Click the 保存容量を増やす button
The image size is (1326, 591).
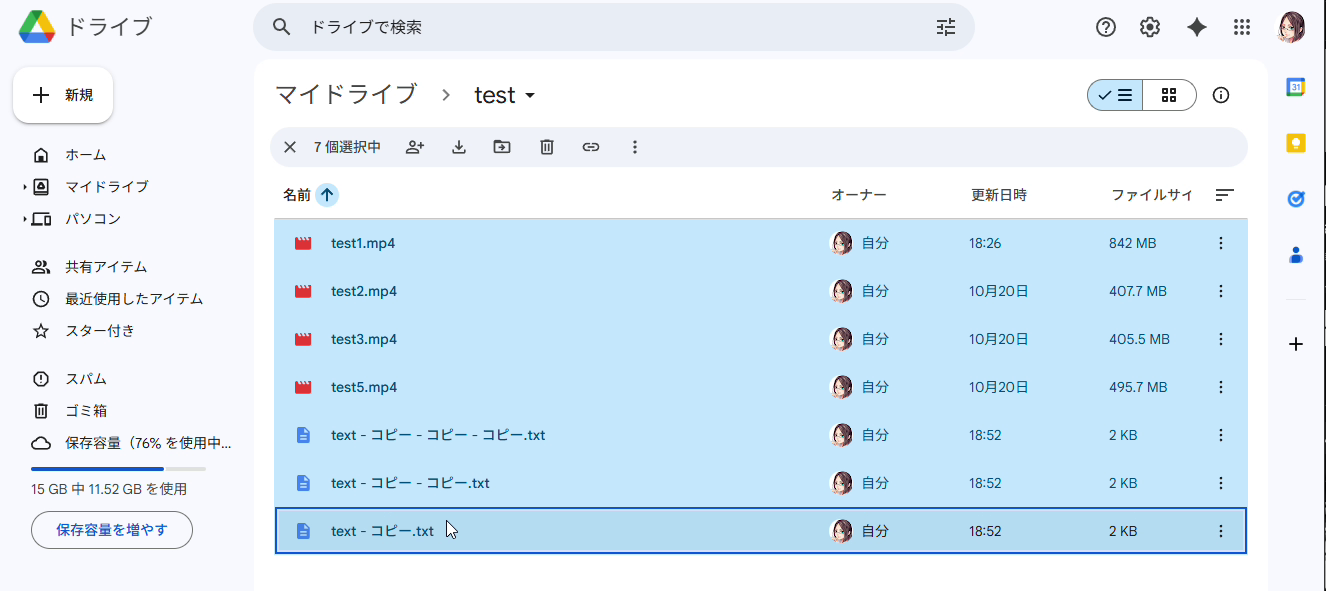coord(112,530)
